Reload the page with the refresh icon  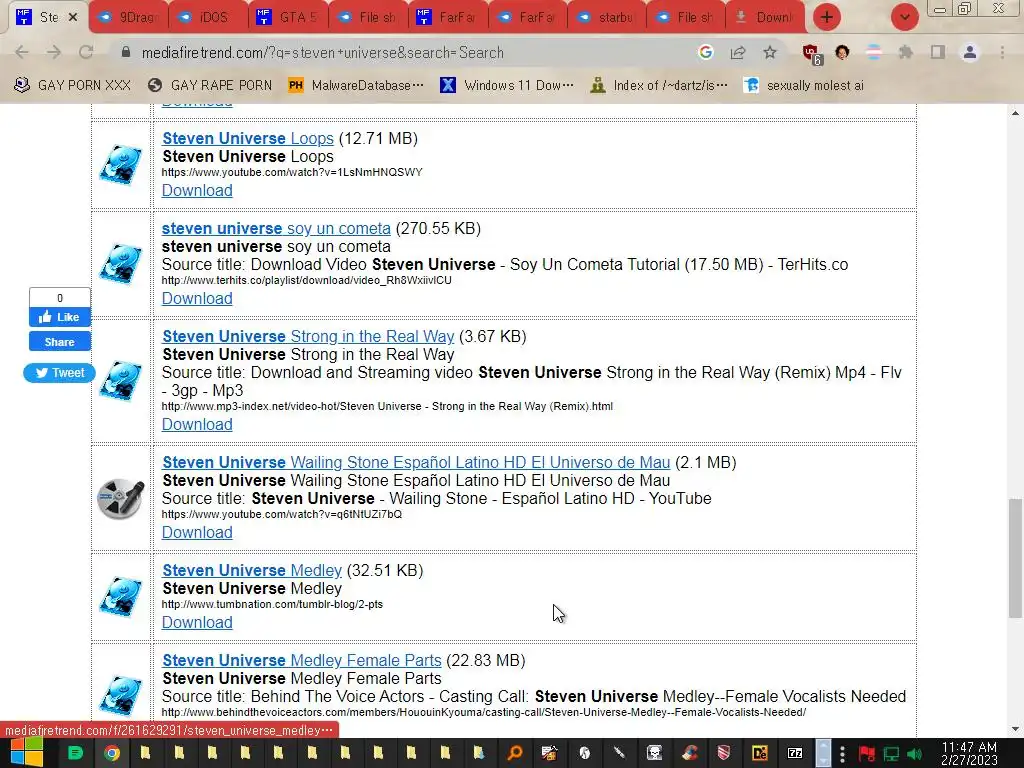point(86,52)
